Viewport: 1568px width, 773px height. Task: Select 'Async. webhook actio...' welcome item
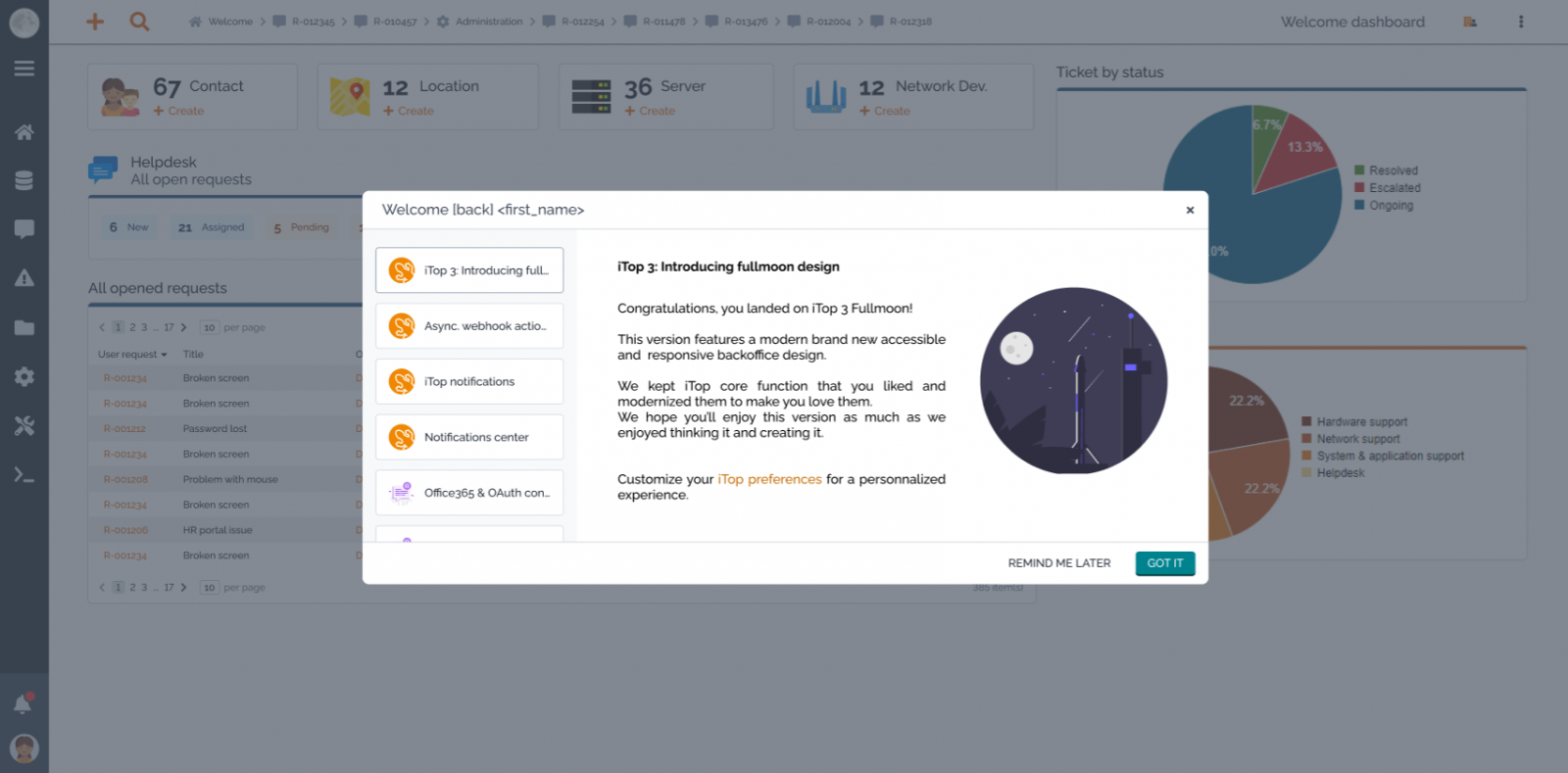(x=469, y=326)
